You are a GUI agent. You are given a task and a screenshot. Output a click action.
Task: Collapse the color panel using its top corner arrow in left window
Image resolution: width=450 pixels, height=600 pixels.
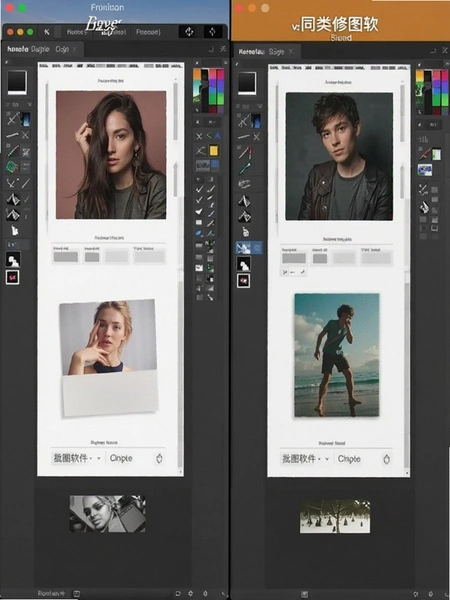click(x=196, y=62)
